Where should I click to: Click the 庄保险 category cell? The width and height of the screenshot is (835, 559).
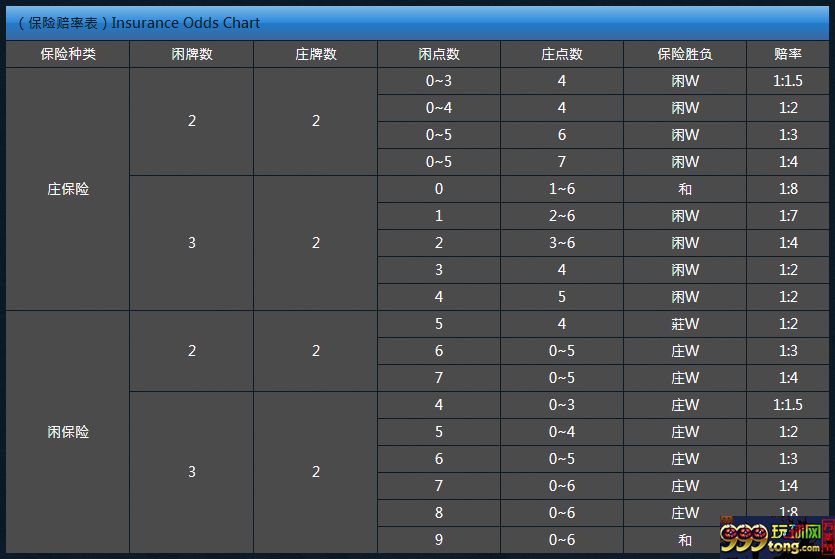[68, 189]
